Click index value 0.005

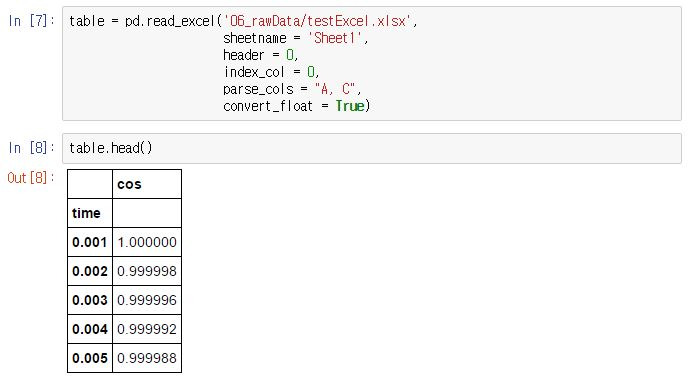(x=90, y=358)
